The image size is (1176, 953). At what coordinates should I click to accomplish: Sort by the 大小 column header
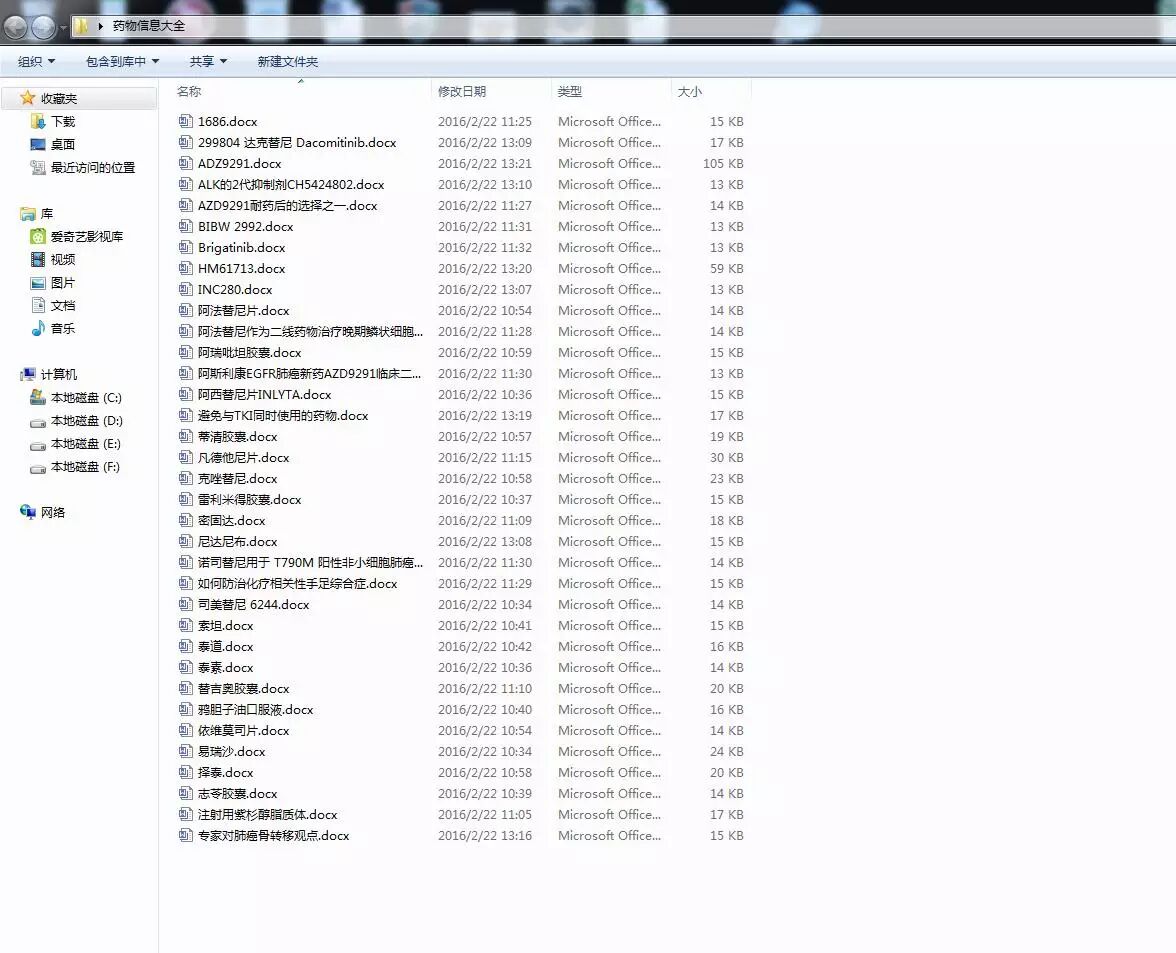pos(689,91)
